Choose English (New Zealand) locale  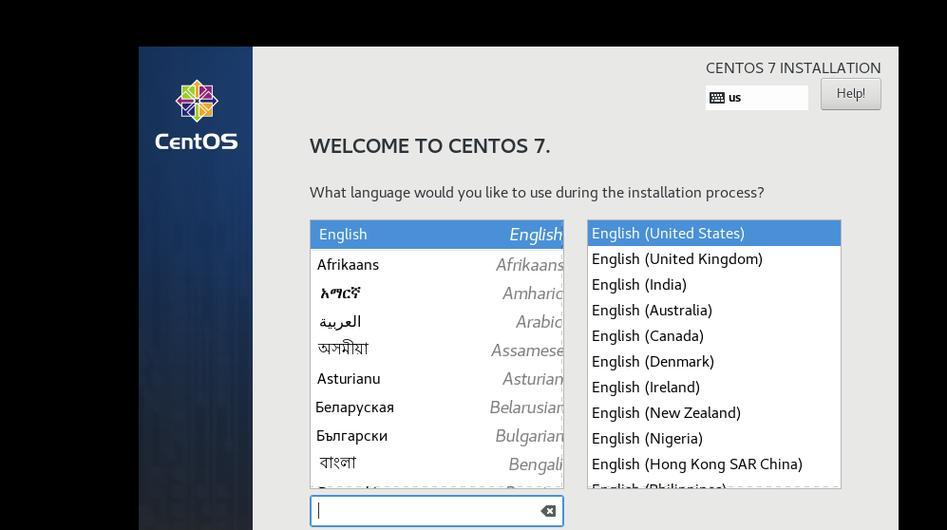714,413
